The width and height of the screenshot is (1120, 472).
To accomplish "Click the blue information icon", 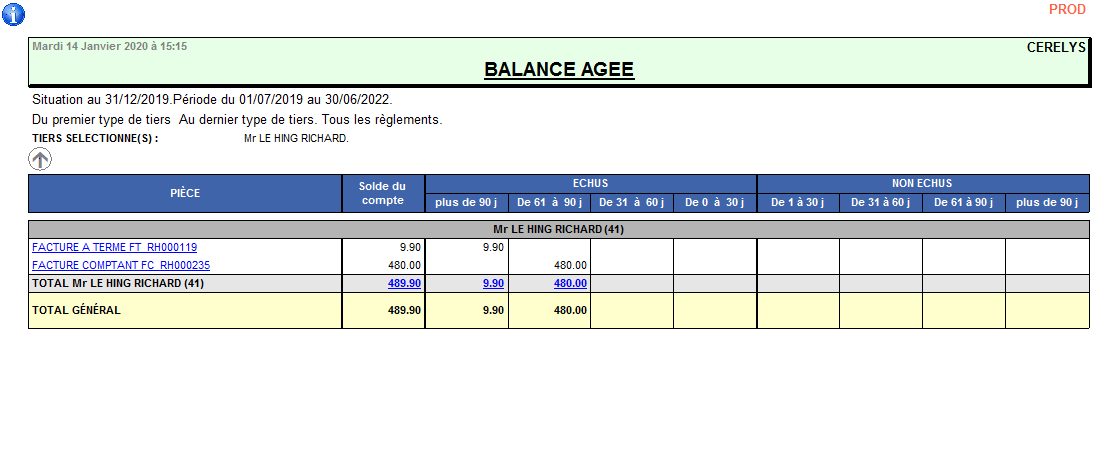I will [x=14, y=14].
